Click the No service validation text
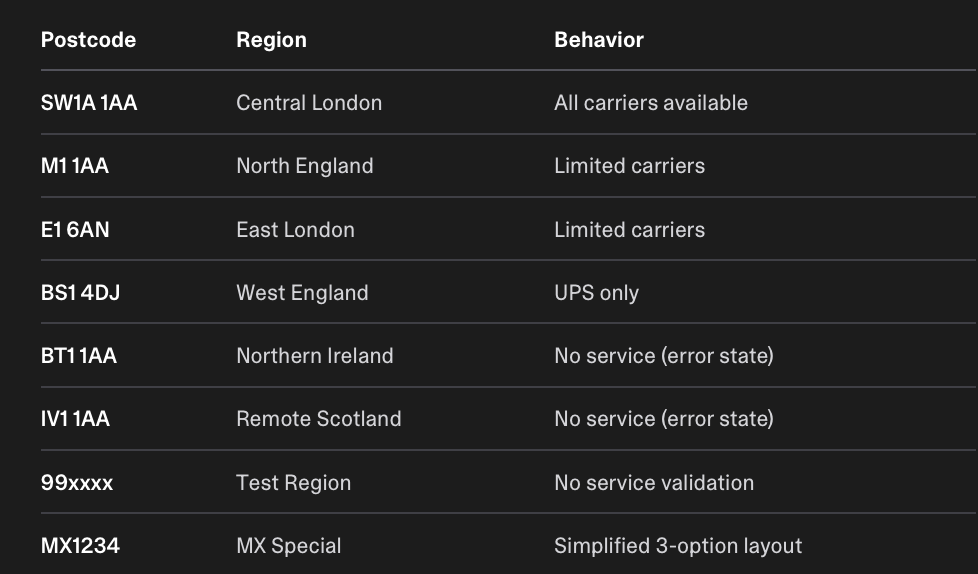The height and width of the screenshot is (574, 978). (654, 483)
